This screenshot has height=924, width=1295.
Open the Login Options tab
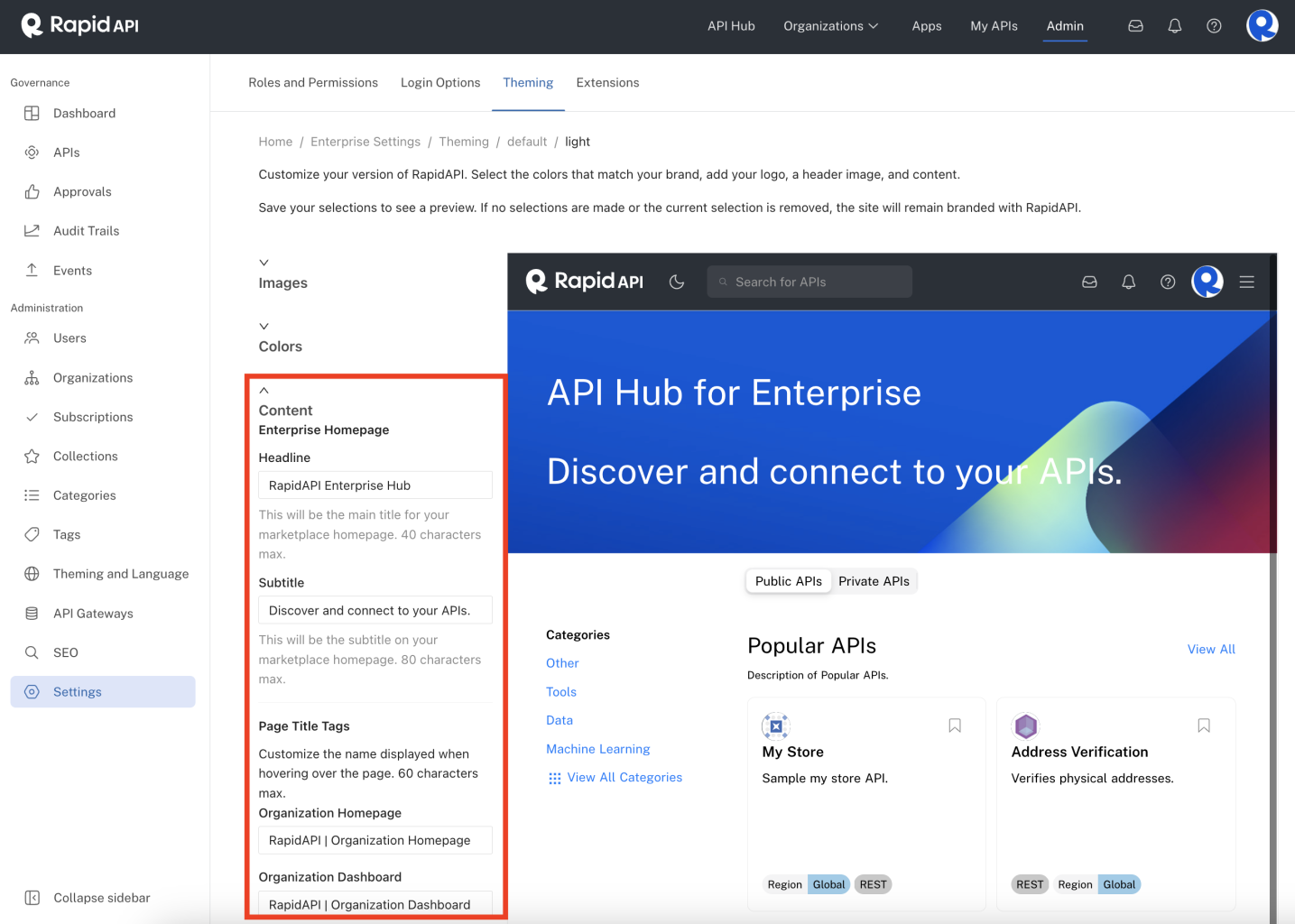pyautogui.click(x=440, y=83)
